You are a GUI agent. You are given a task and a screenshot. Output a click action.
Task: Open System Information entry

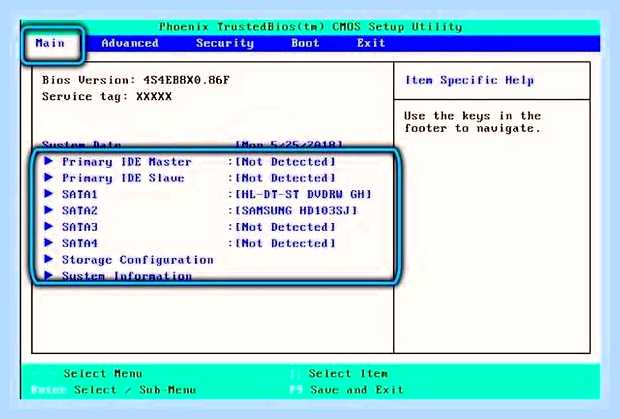click(x=127, y=276)
